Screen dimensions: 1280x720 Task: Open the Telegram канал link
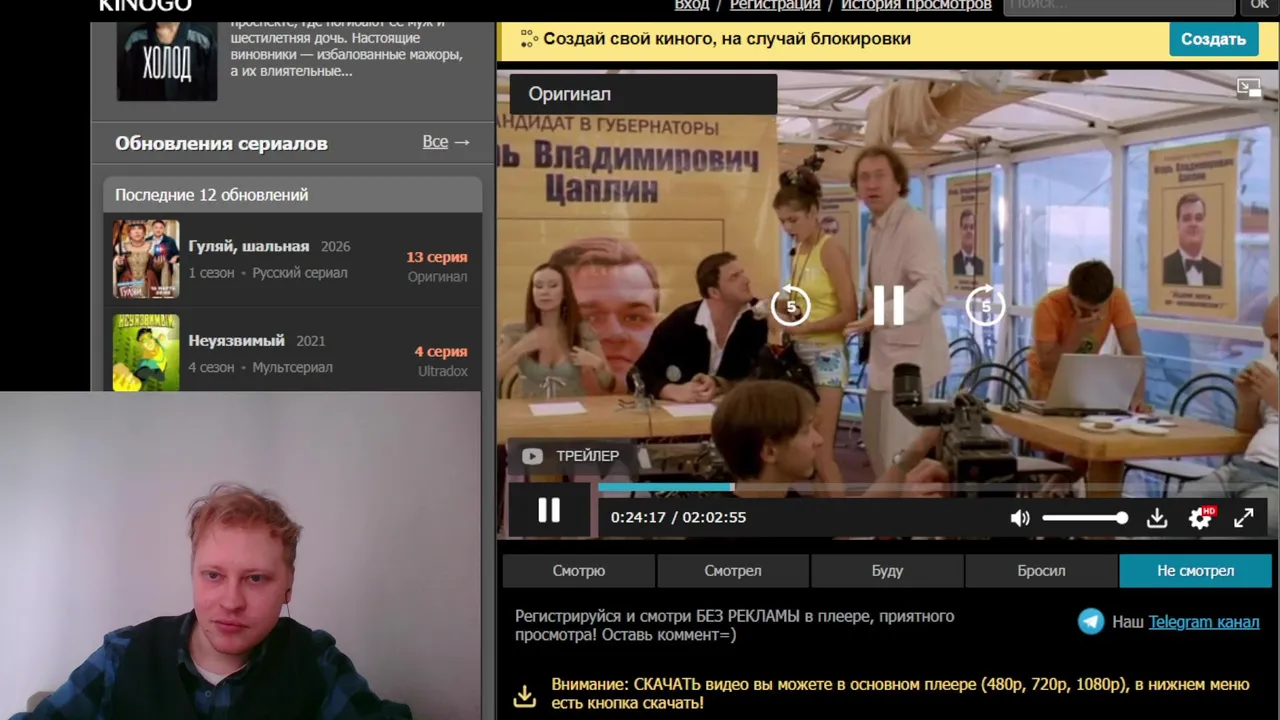1204,622
